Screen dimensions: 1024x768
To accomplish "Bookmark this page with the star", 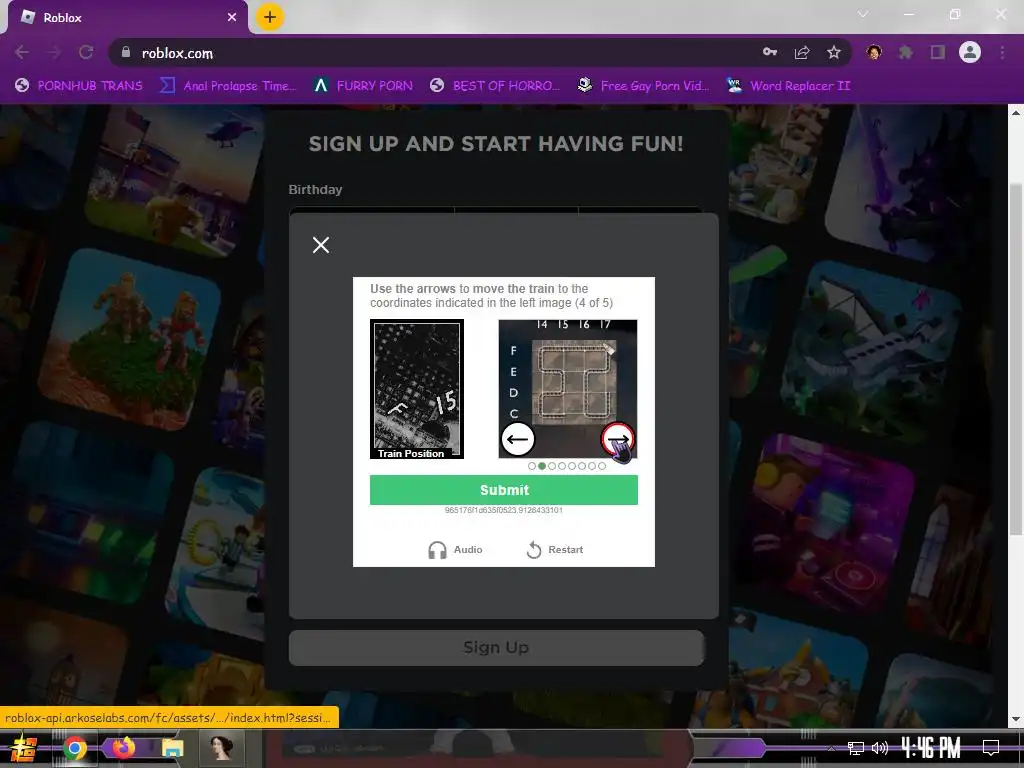I will 833,52.
